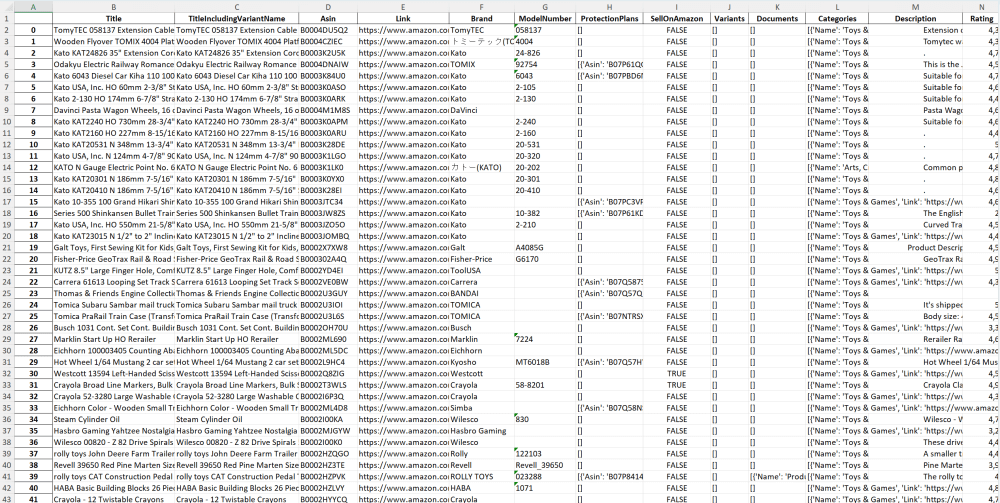
Task: Click Brand cell Hasbro Gaming
Action: pyautogui.click(x=482, y=431)
